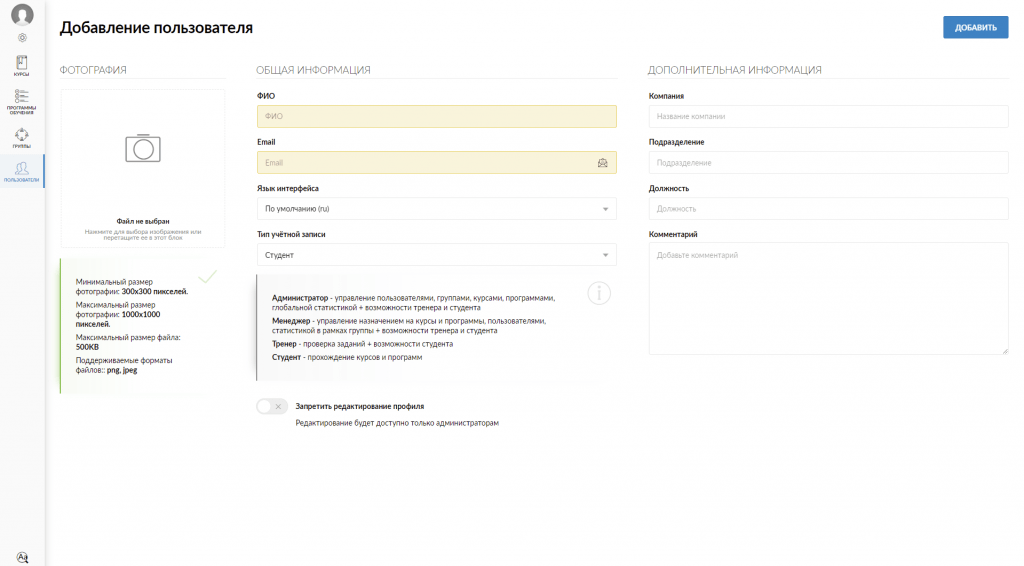Image resolution: width=1024 pixels, height=566 pixels.
Task: Open the user profile avatar
Action: point(22,14)
